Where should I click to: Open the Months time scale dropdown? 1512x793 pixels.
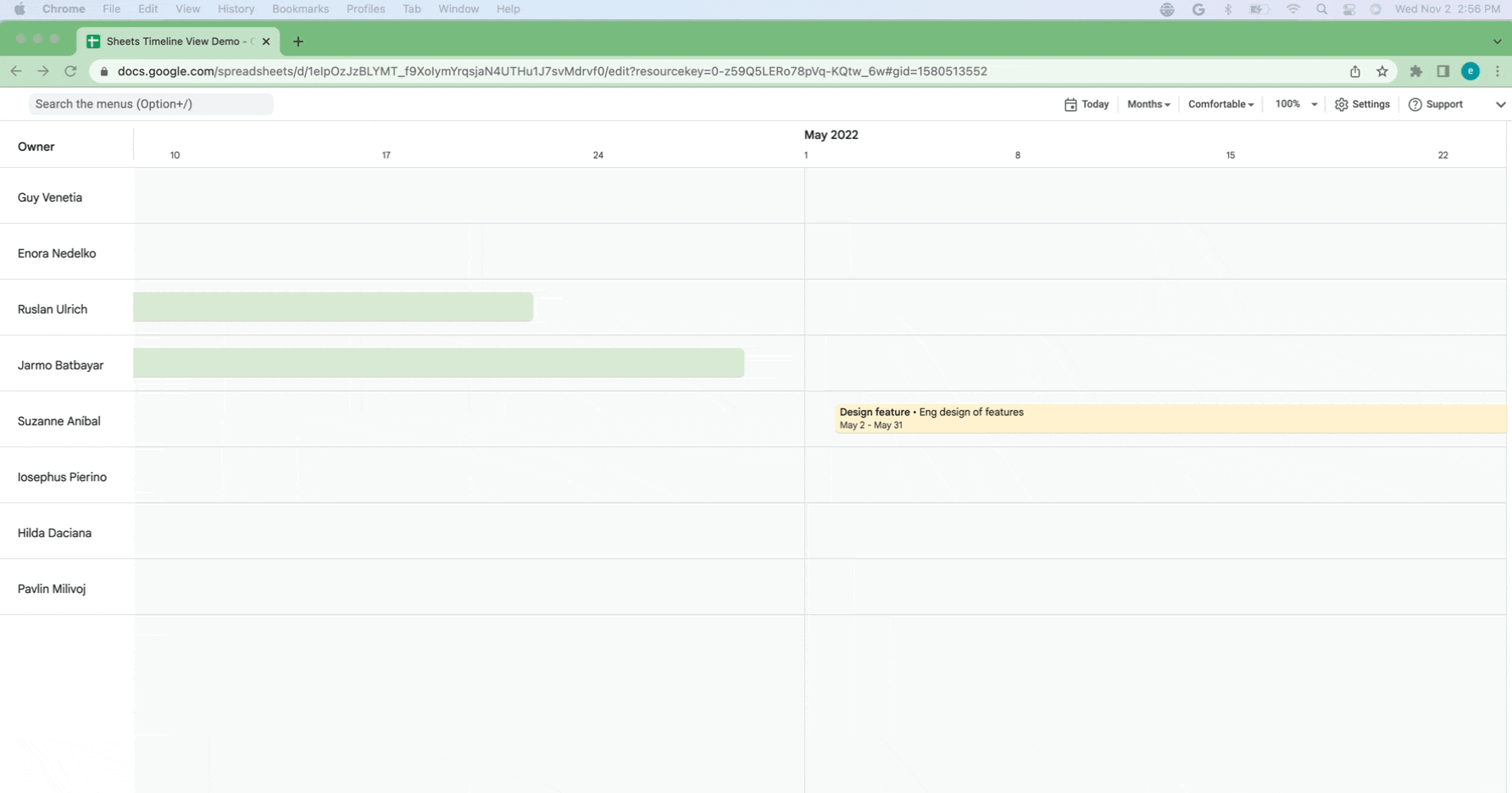tap(1148, 104)
